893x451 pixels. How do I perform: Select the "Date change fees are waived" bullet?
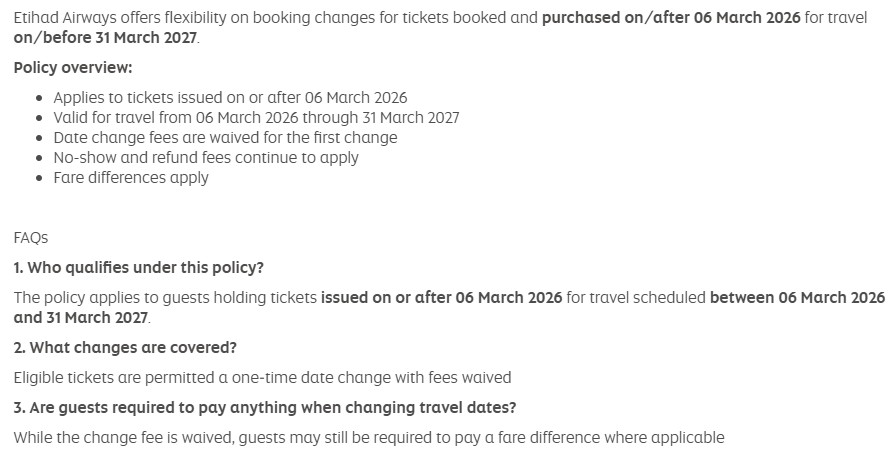click(x=225, y=138)
